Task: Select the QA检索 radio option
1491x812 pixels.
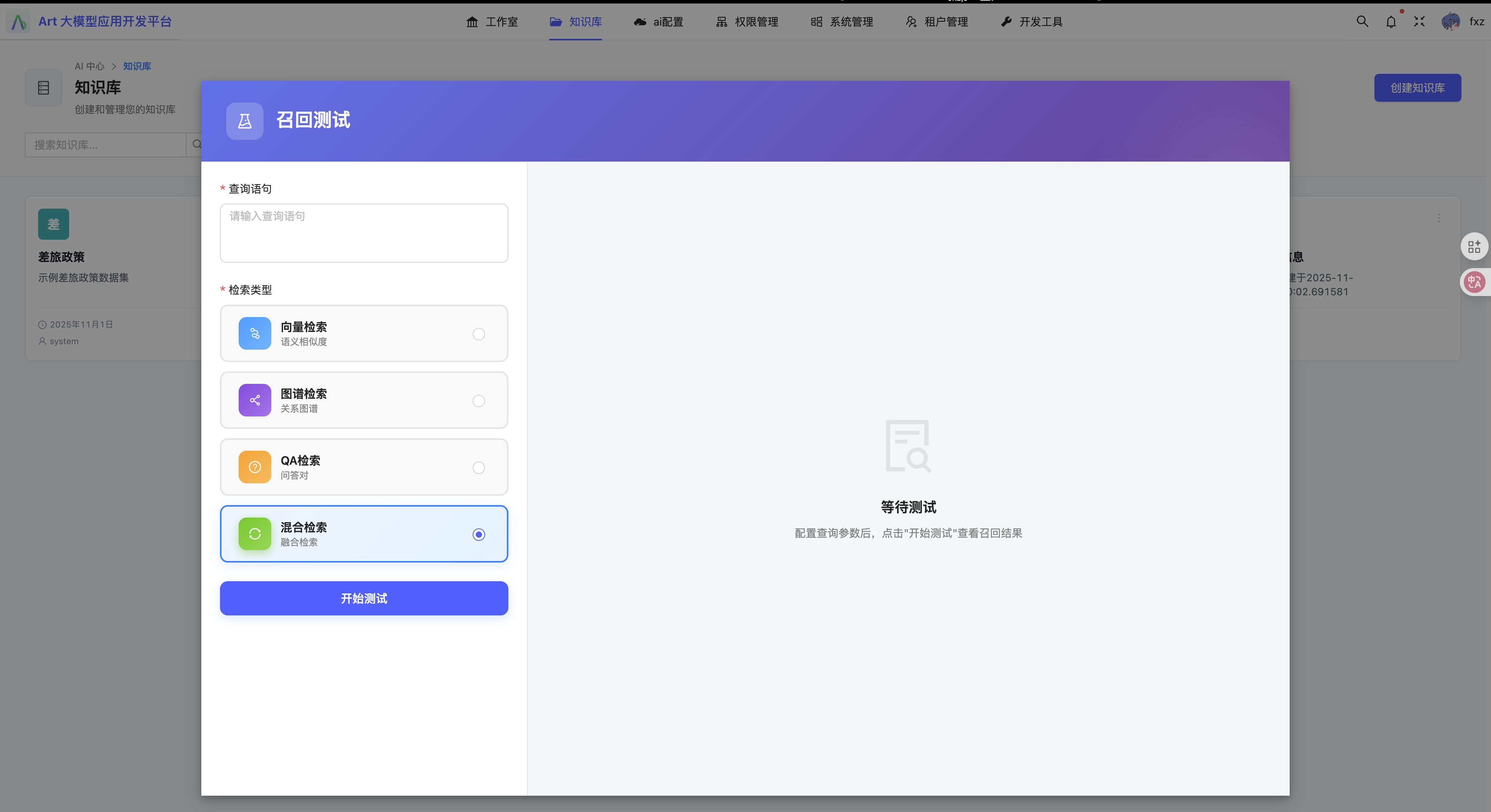Action: click(478, 467)
